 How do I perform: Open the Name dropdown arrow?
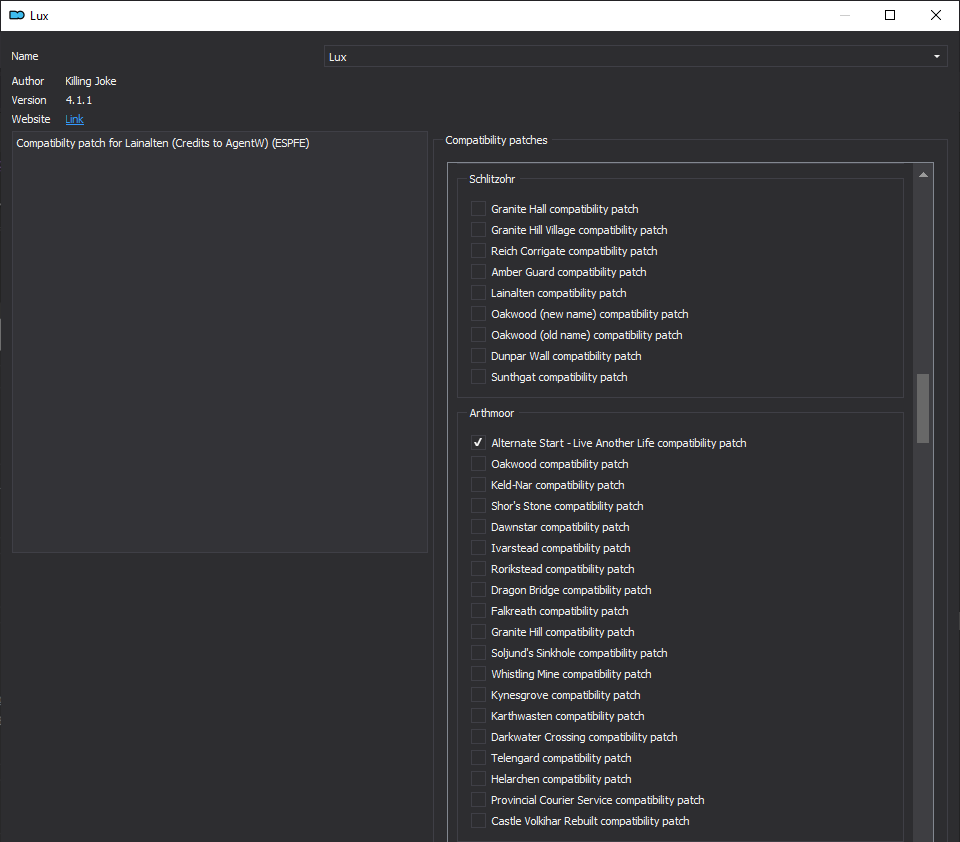pyautogui.click(x=937, y=56)
